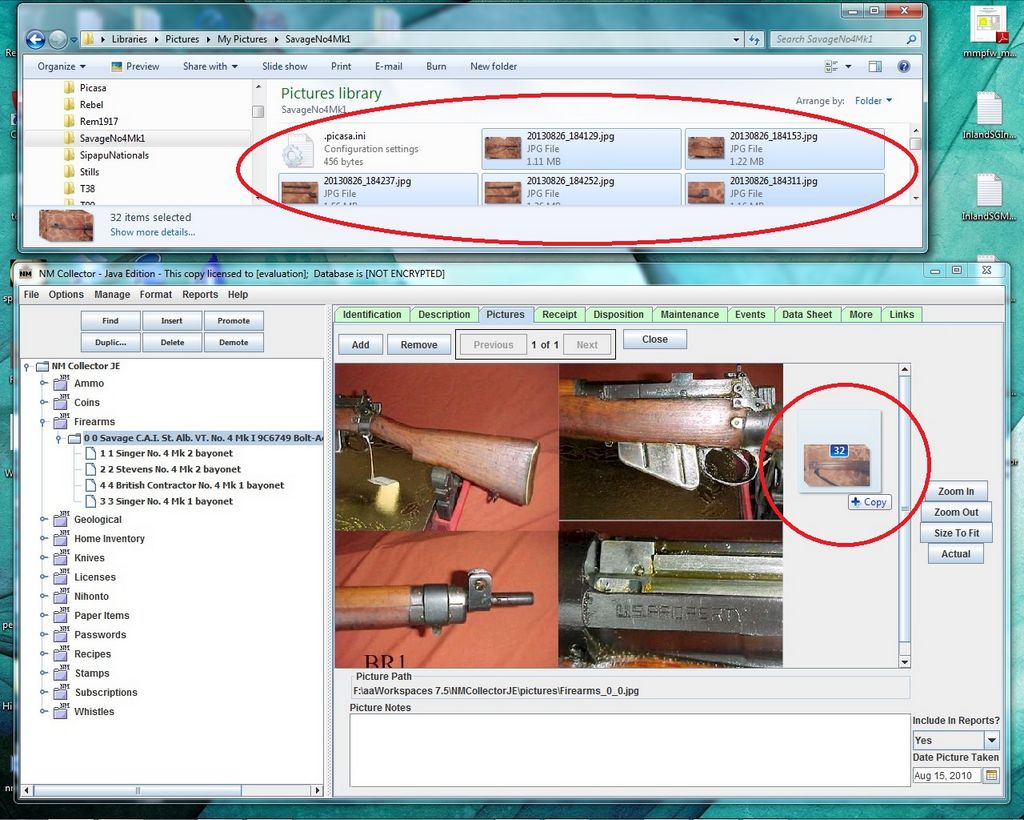Viewport: 1024px width, 820px height.
Task: Toggle the Explorer preview pane icon
Action: (875, 67)
